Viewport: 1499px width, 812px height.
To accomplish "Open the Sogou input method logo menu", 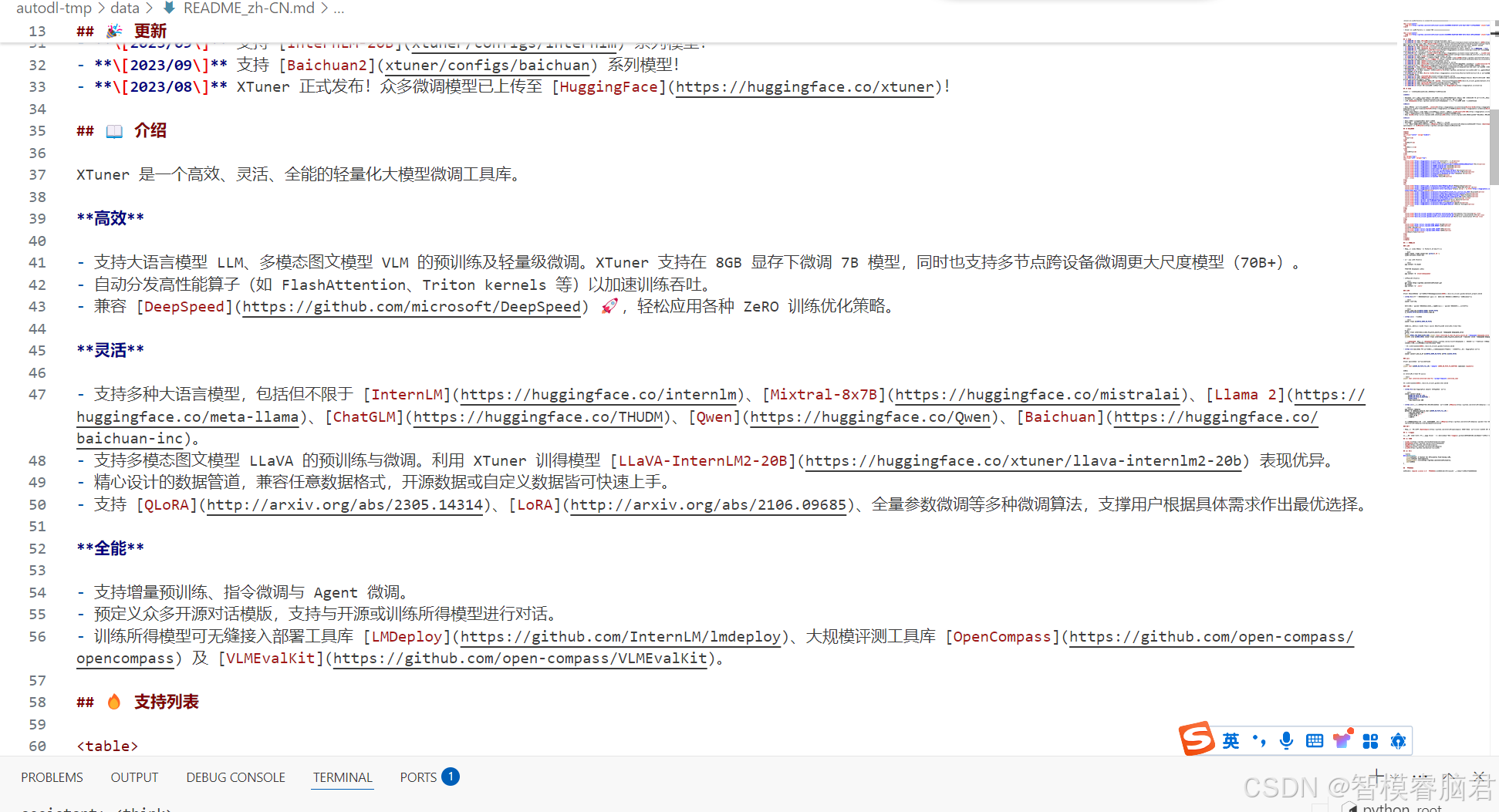I will pos(1197,740).
